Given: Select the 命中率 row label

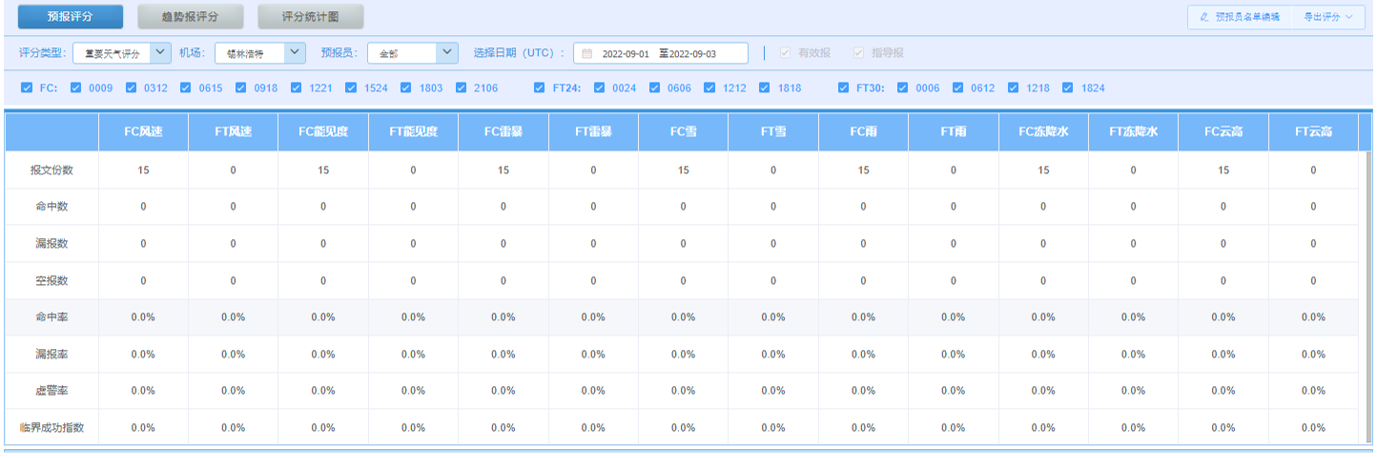Looking at the screenshot, I should [x=52, y=317].
